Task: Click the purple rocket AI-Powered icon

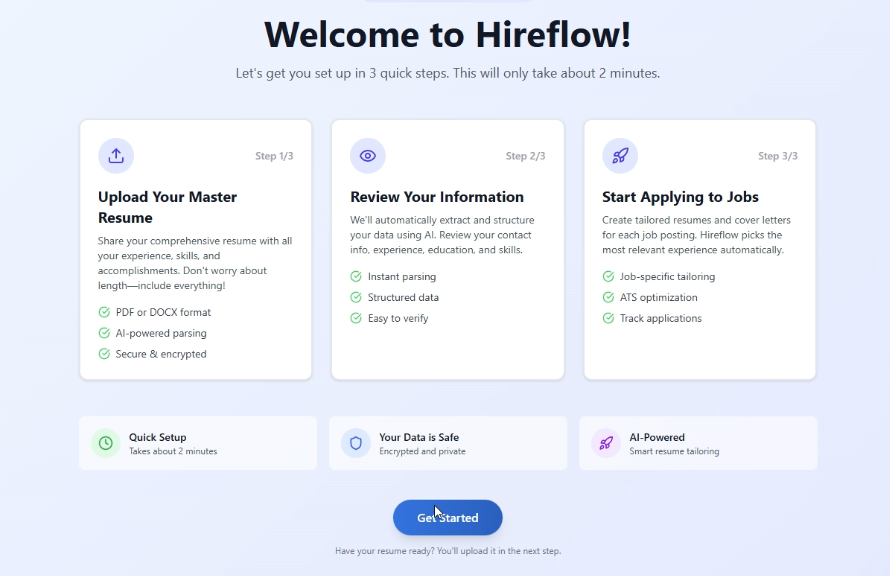Action: pos(605,443)
